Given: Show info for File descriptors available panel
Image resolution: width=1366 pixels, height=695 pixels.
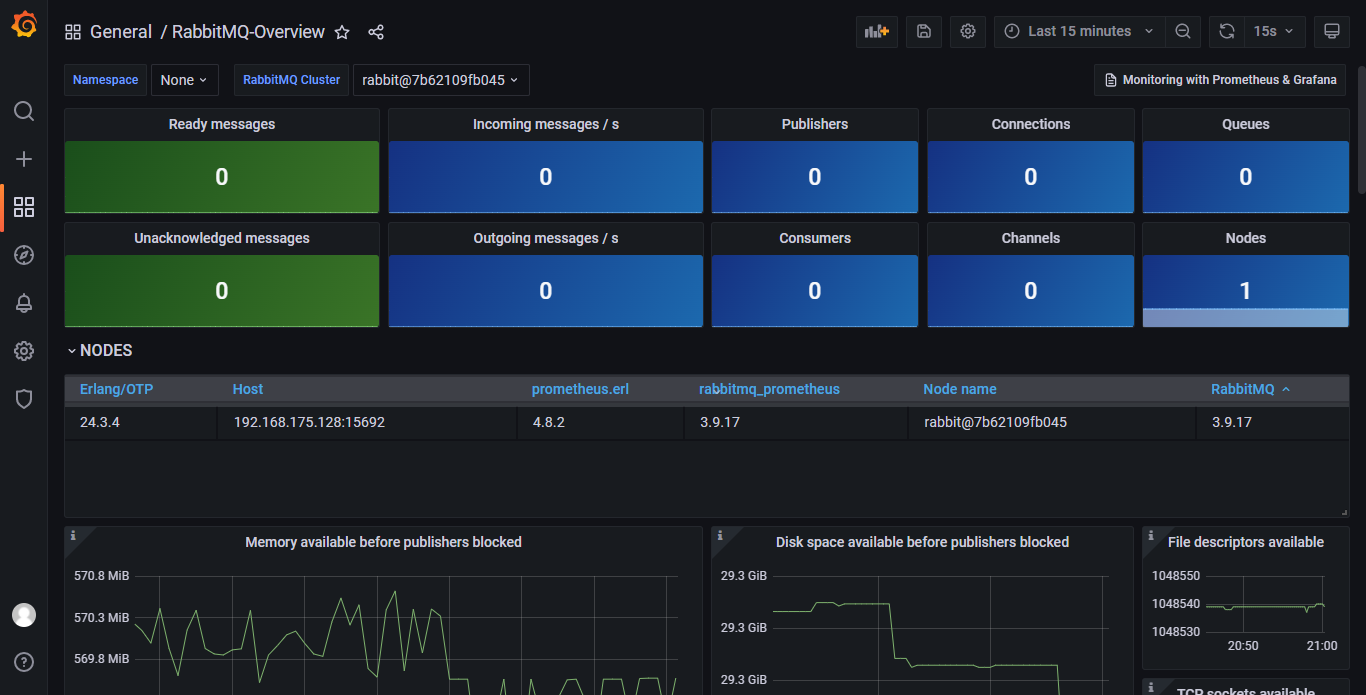Looking at the screenshot, I should click(1151, 536).
